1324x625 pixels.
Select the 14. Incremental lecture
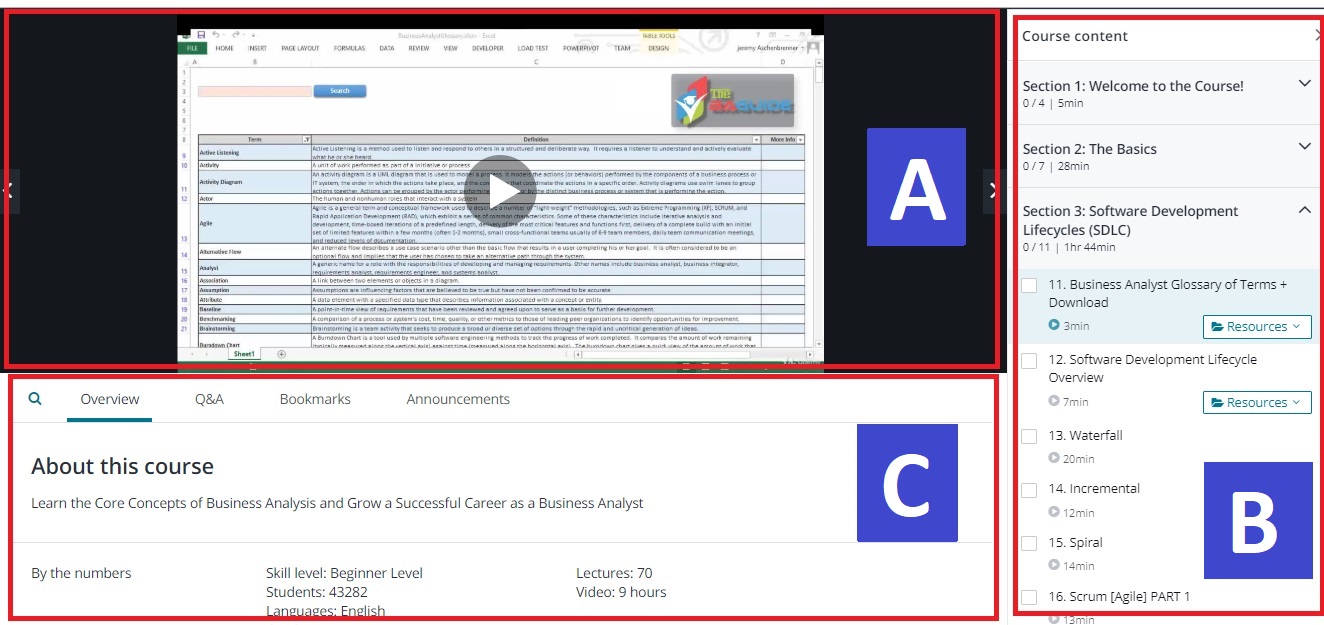tap(1094, 488)
